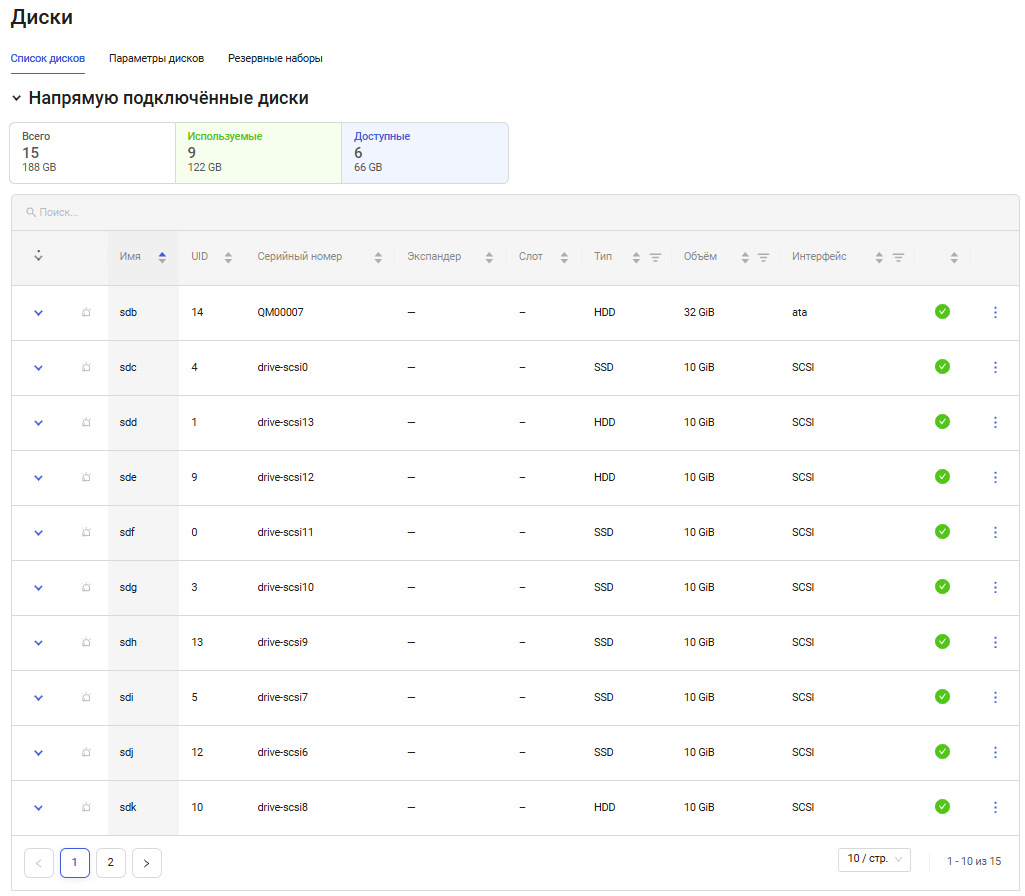Open the three-dot actions menu for sdc
This screenshot has width=1025, height=896.
[x=995, y=367]
